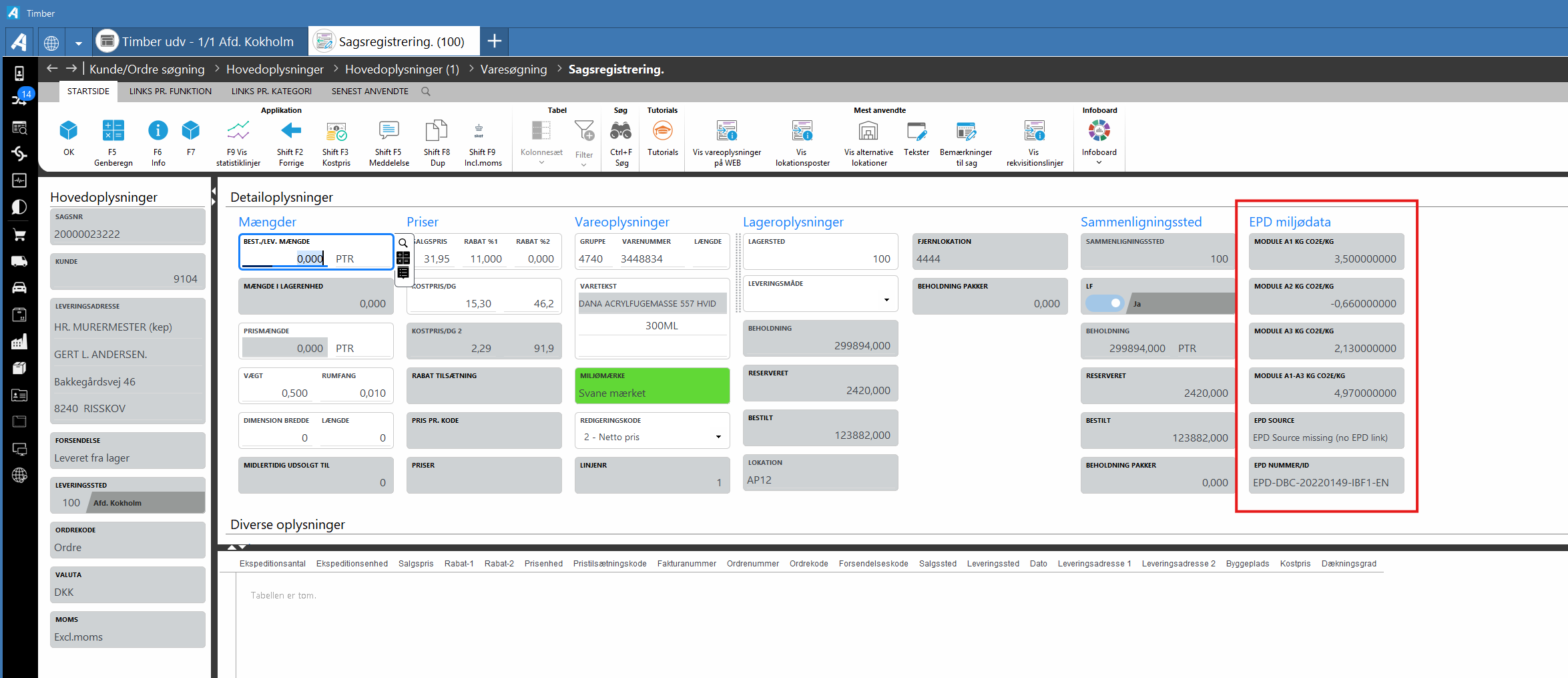Image resolution: width=1568 pixels, height=678 pixels.
Task: Expand the Leveringsmåde dropdown
Action: [x=886, y=300]
